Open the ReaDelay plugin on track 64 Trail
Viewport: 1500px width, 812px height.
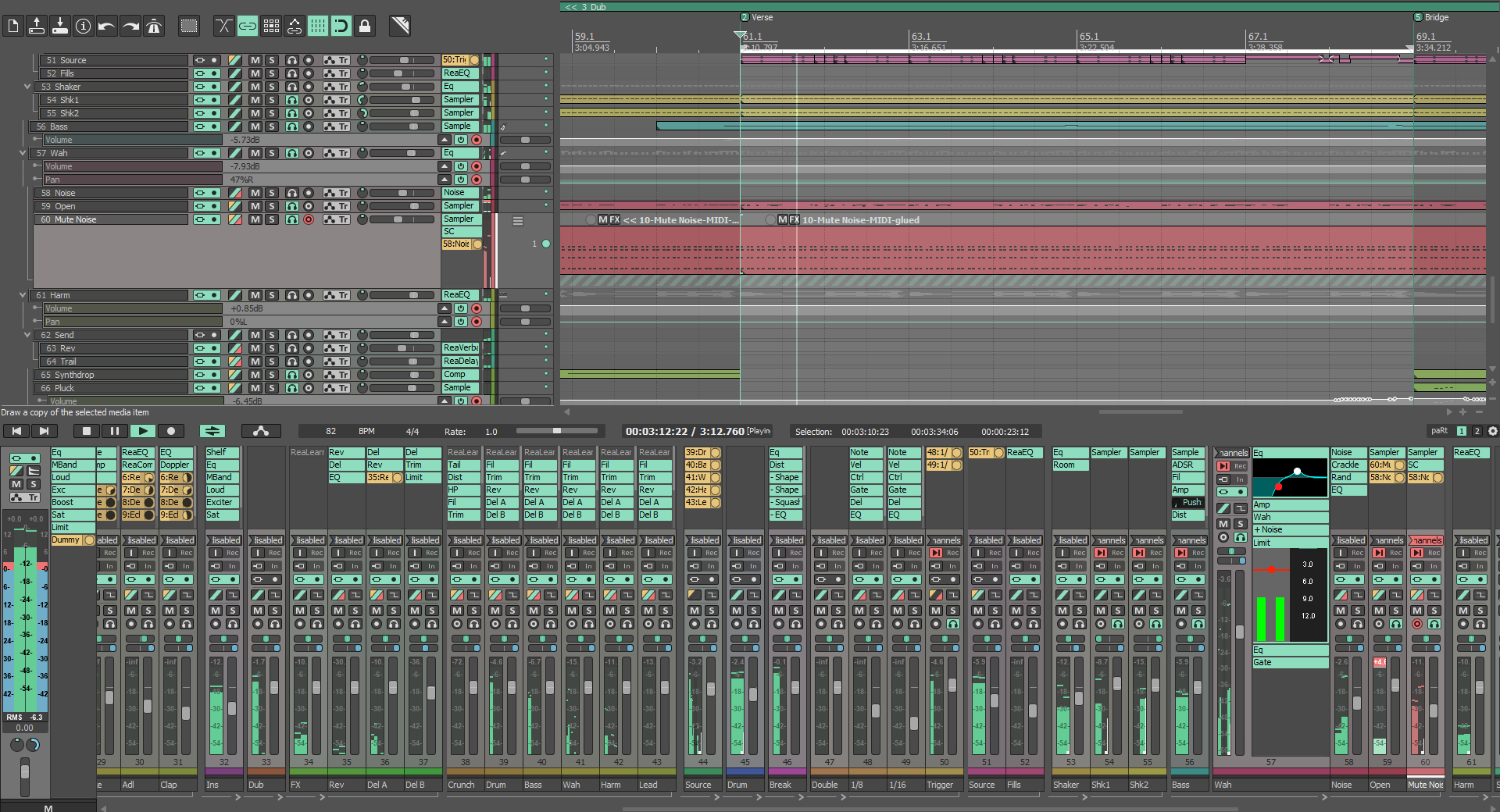[460, 361]
